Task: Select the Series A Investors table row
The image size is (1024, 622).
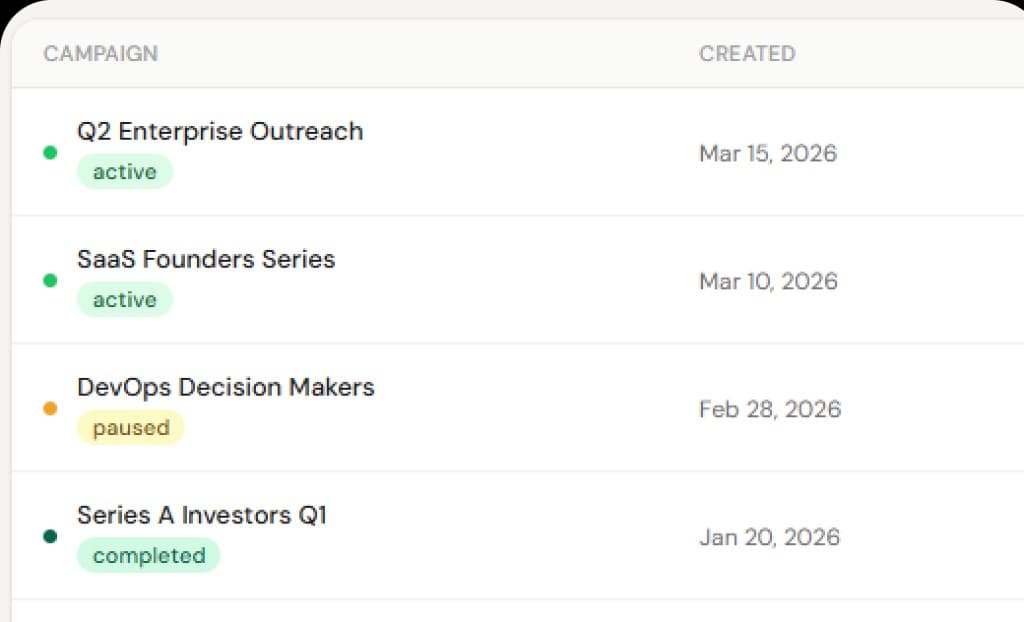Action: click(518, 536)
